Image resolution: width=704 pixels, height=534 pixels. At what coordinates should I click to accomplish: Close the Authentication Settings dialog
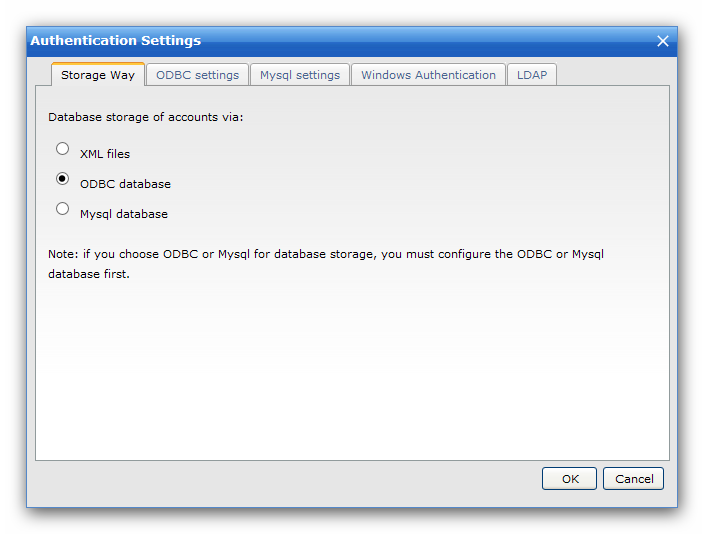(x=663, y=41)
